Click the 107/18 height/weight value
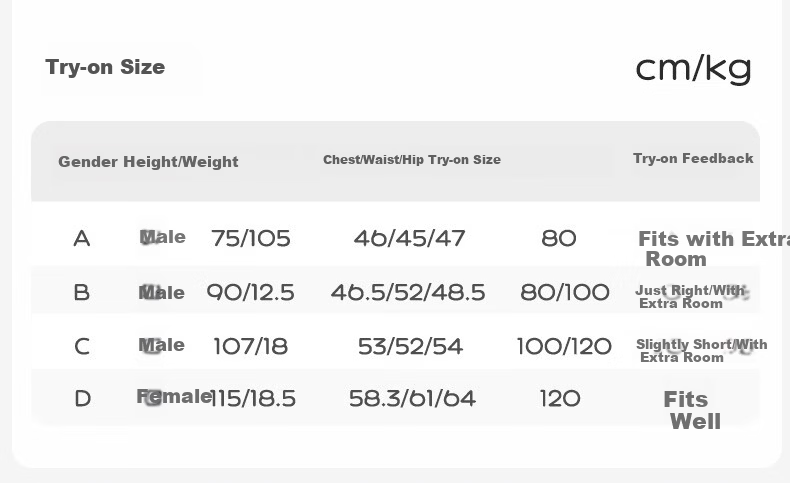790x483 pixels. (250, 347)
